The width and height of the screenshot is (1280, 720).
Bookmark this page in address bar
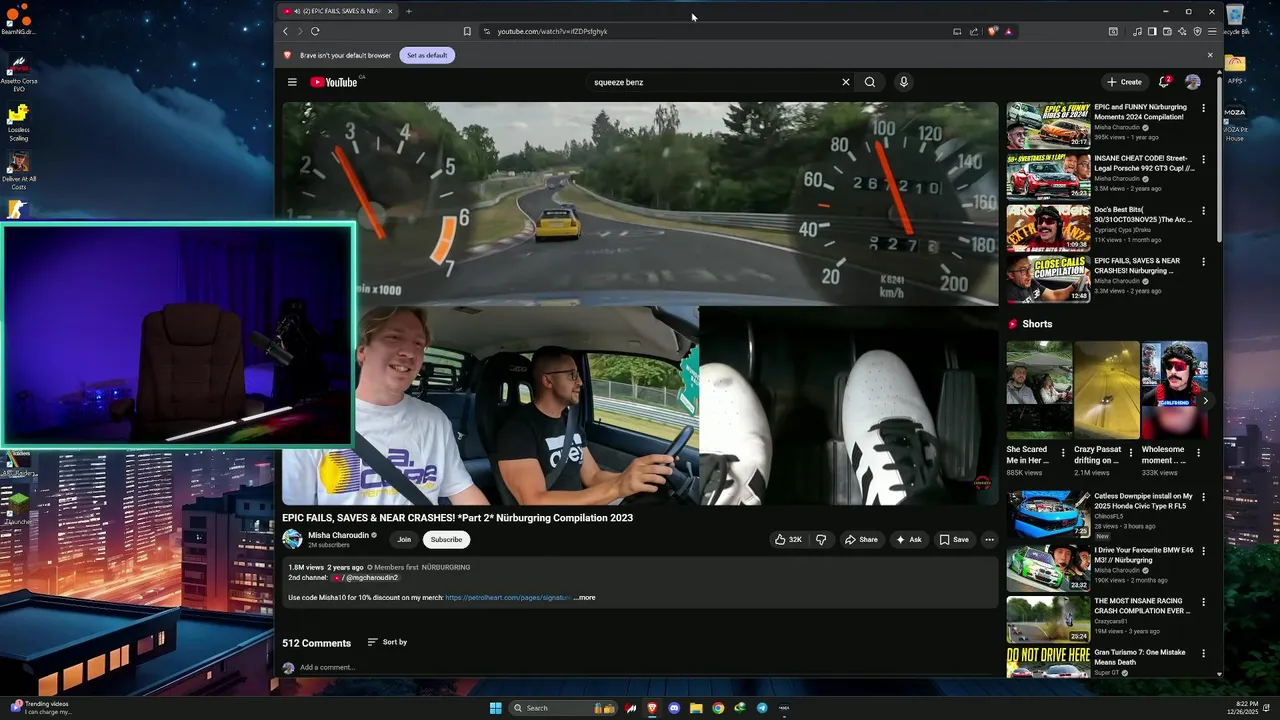click(467, 31)
